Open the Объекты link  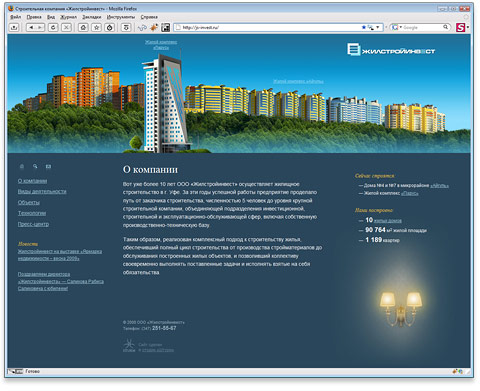click(x=29, y=202)
